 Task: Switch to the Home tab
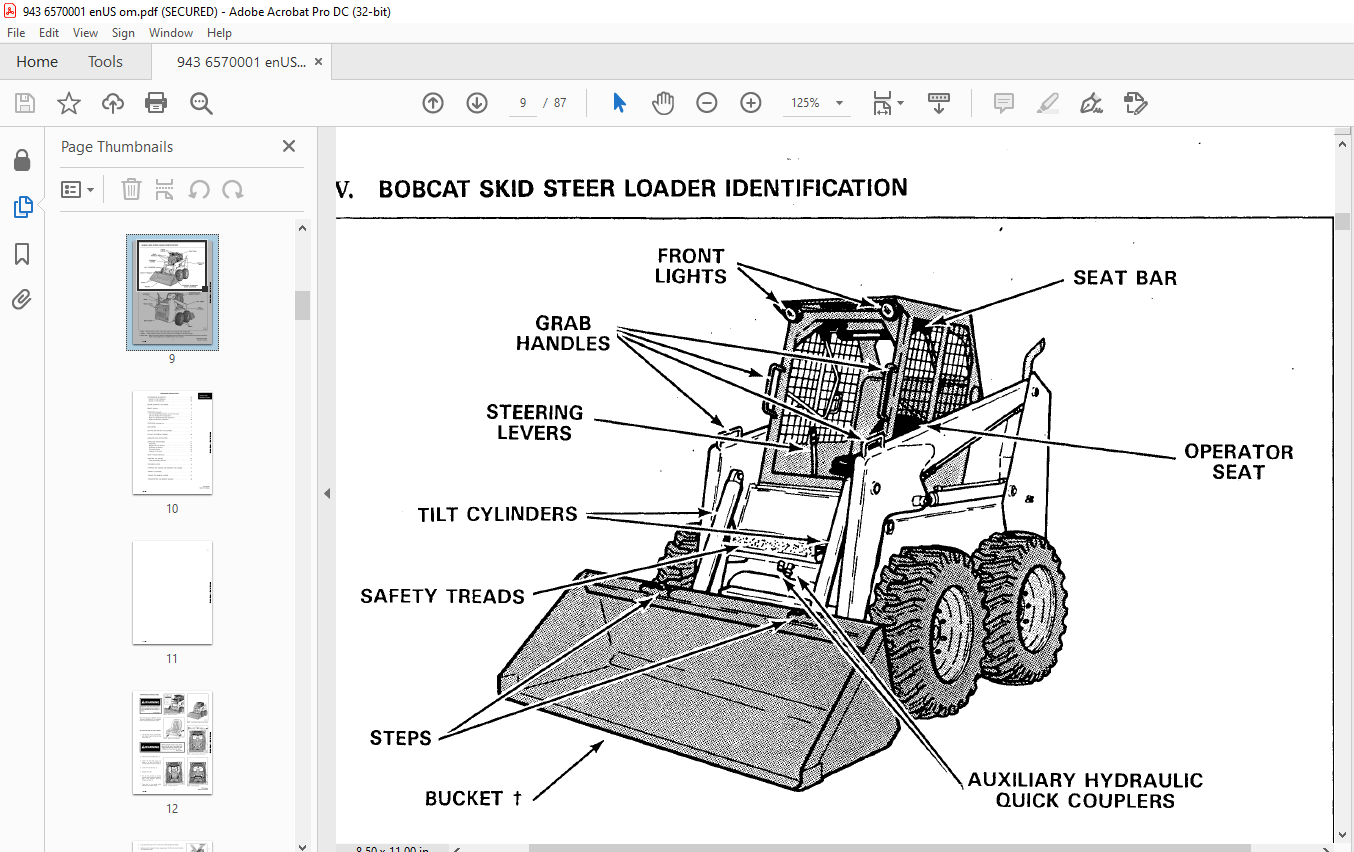(37, 62)
